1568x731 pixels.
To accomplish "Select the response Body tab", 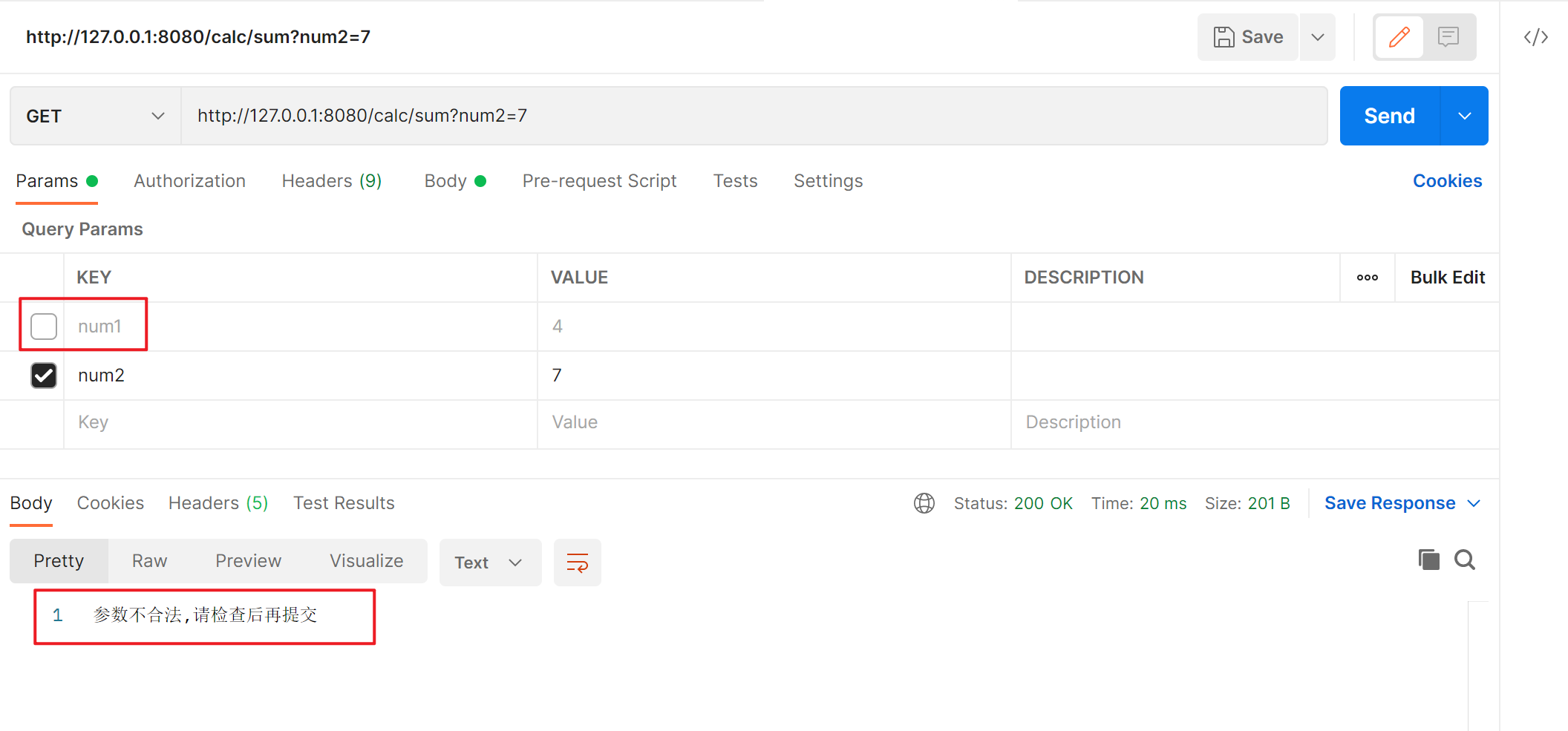I will pyautogui.click(x=31, y=503).
